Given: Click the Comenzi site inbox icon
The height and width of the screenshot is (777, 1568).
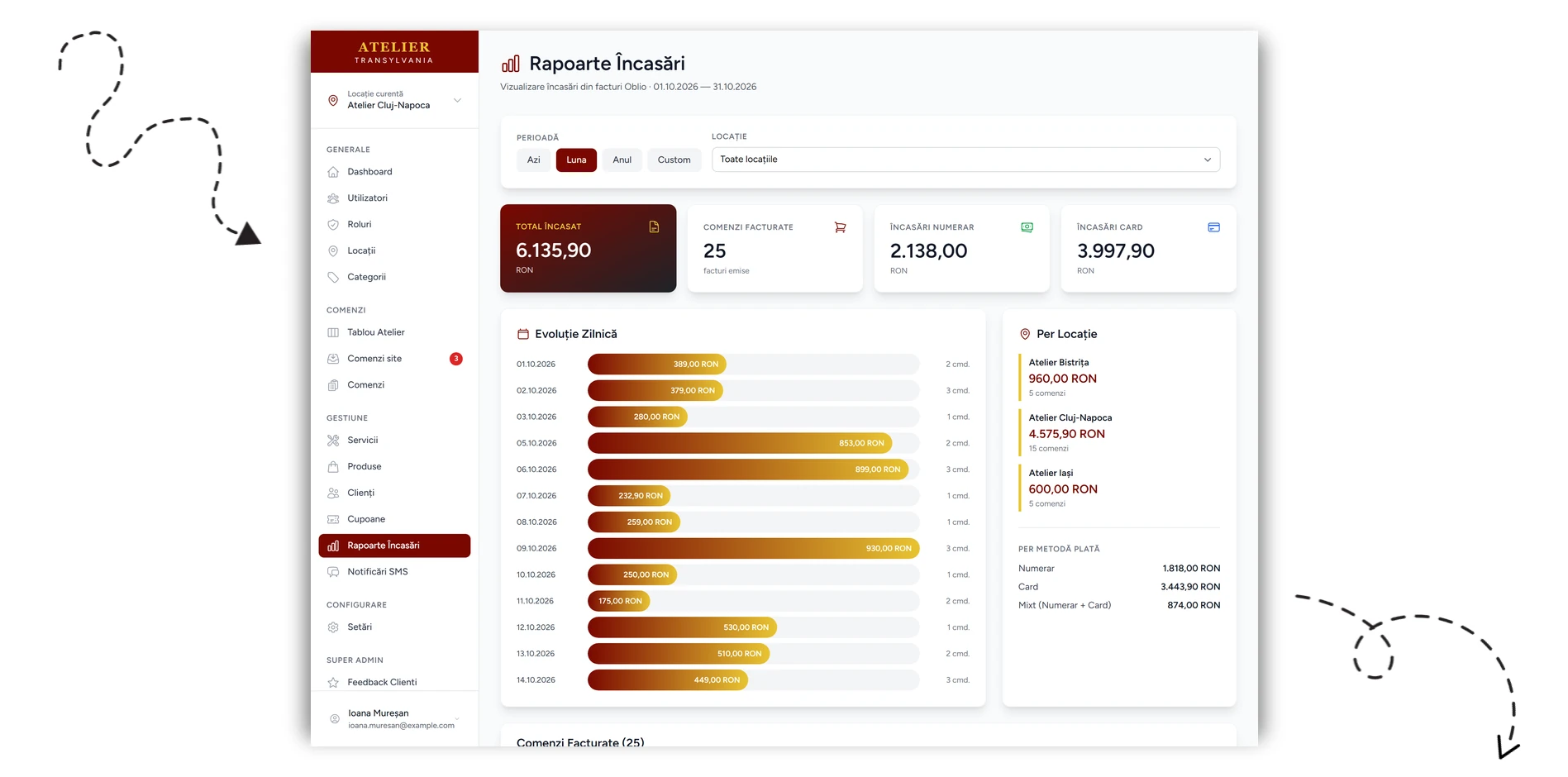Looking at the screenshot, I should [333, 359].
